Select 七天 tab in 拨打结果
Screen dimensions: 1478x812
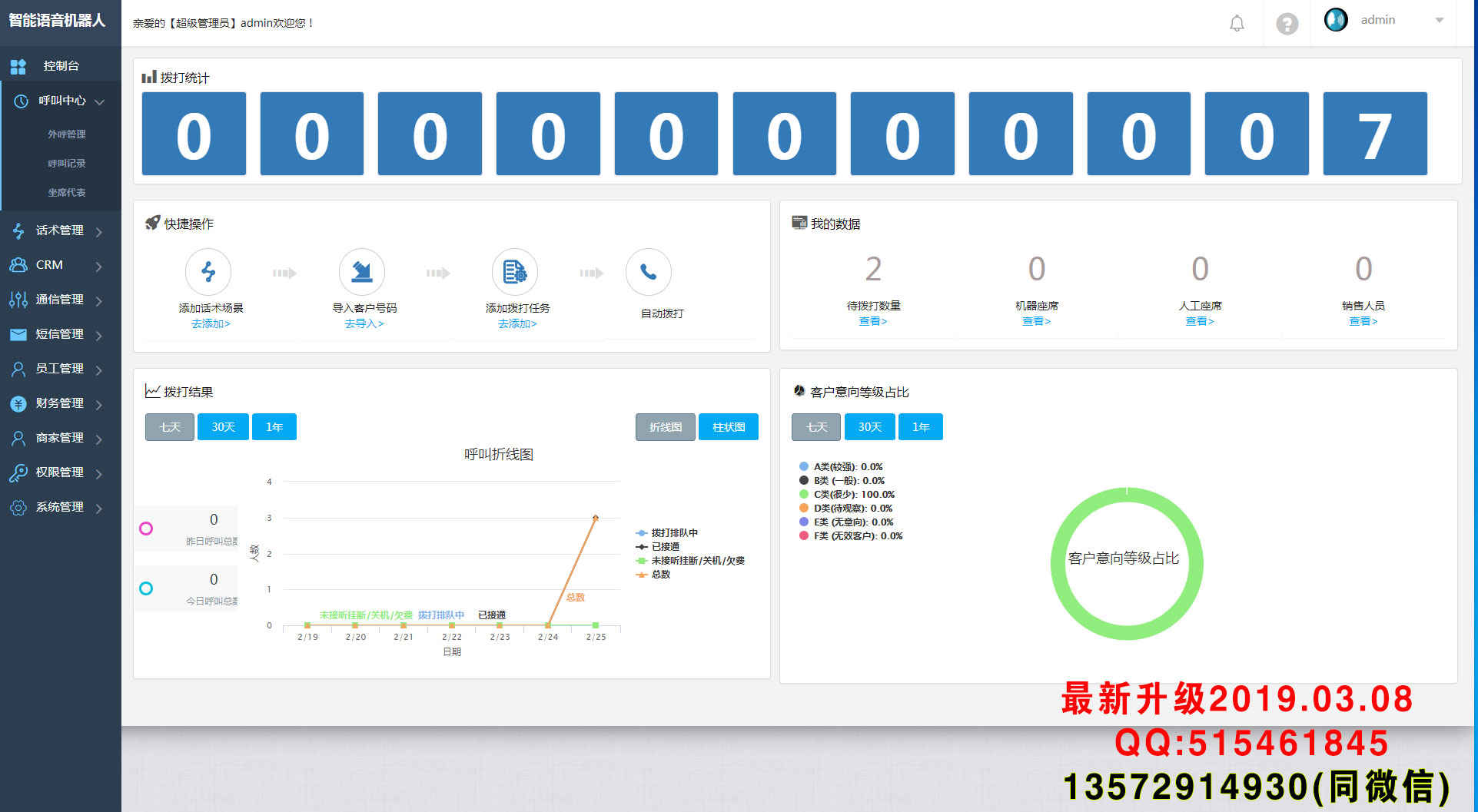click(x=170, y=427)
